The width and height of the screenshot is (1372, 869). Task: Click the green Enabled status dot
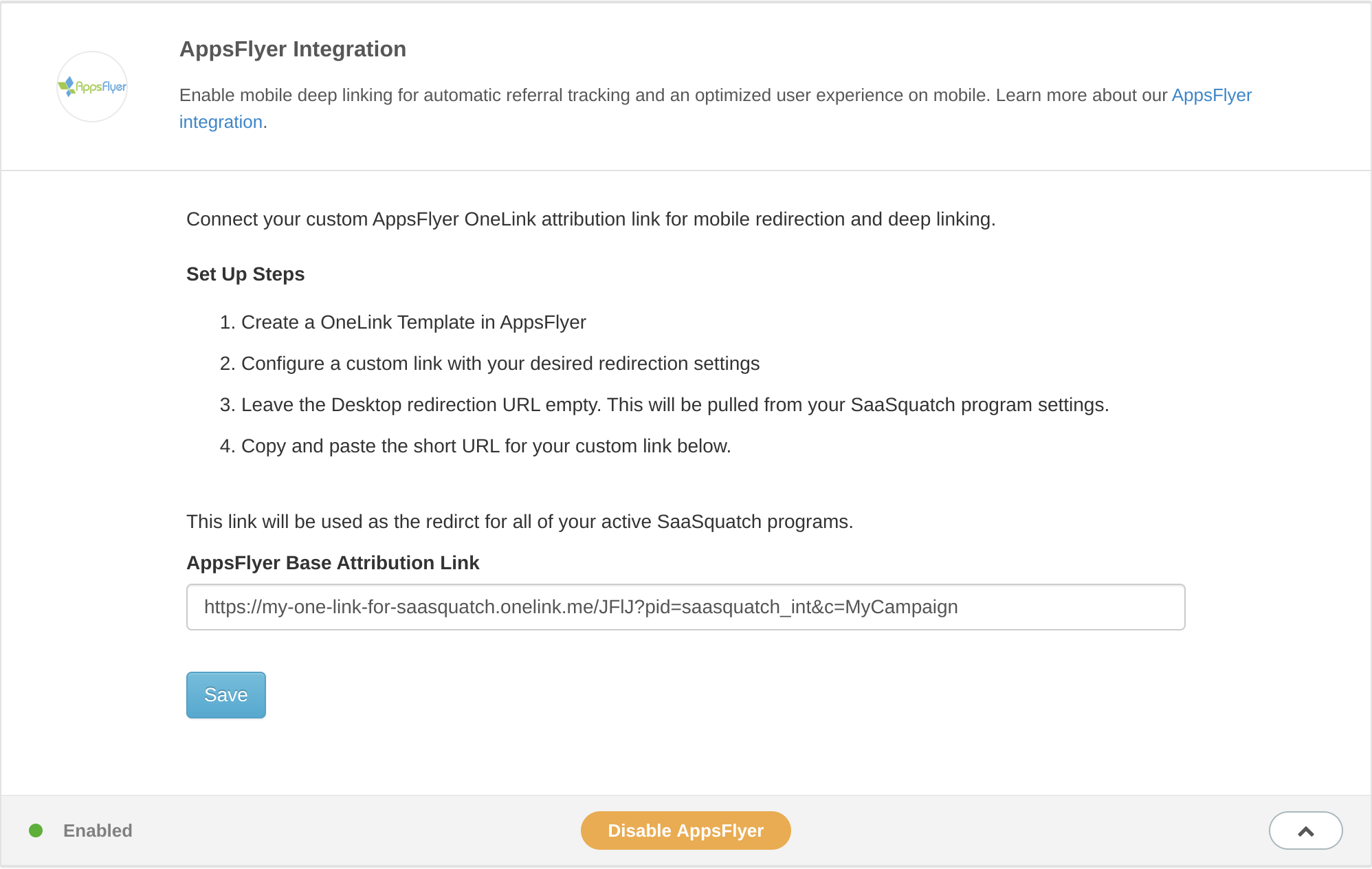(36, 830)
